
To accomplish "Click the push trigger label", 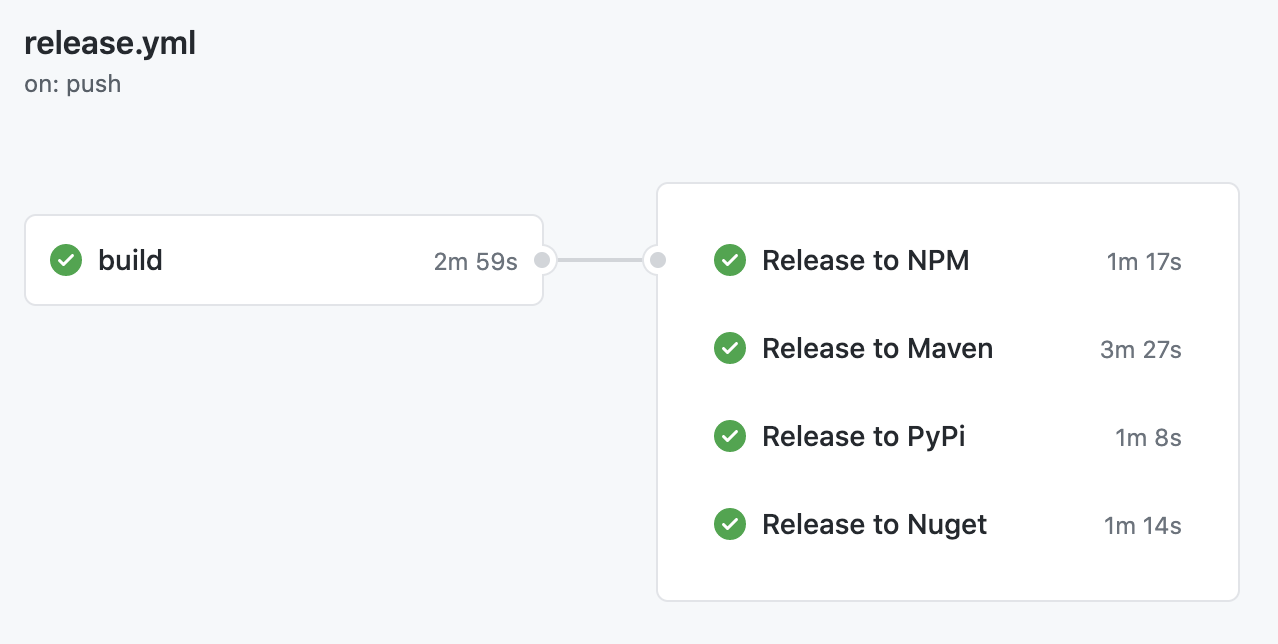I will click(72, 83).
